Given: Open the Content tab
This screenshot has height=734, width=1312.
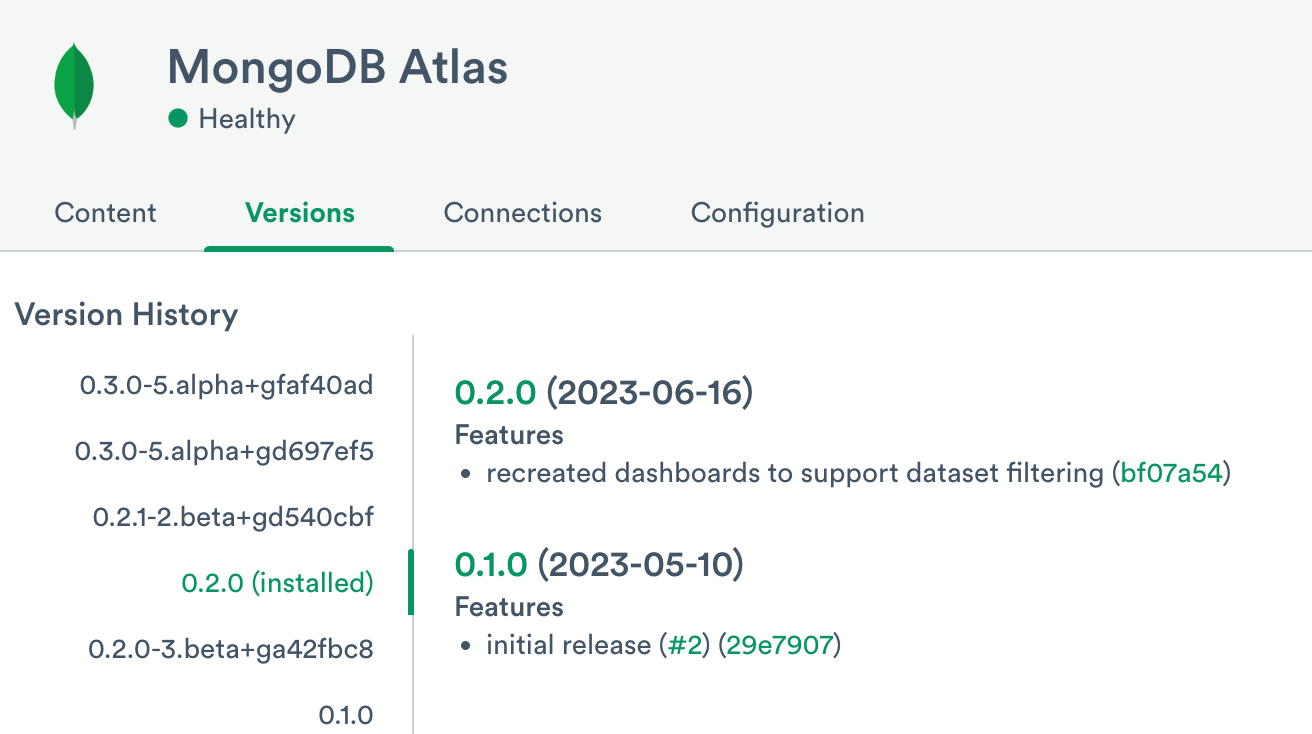Looking at the screenshot, I should 105,213.
